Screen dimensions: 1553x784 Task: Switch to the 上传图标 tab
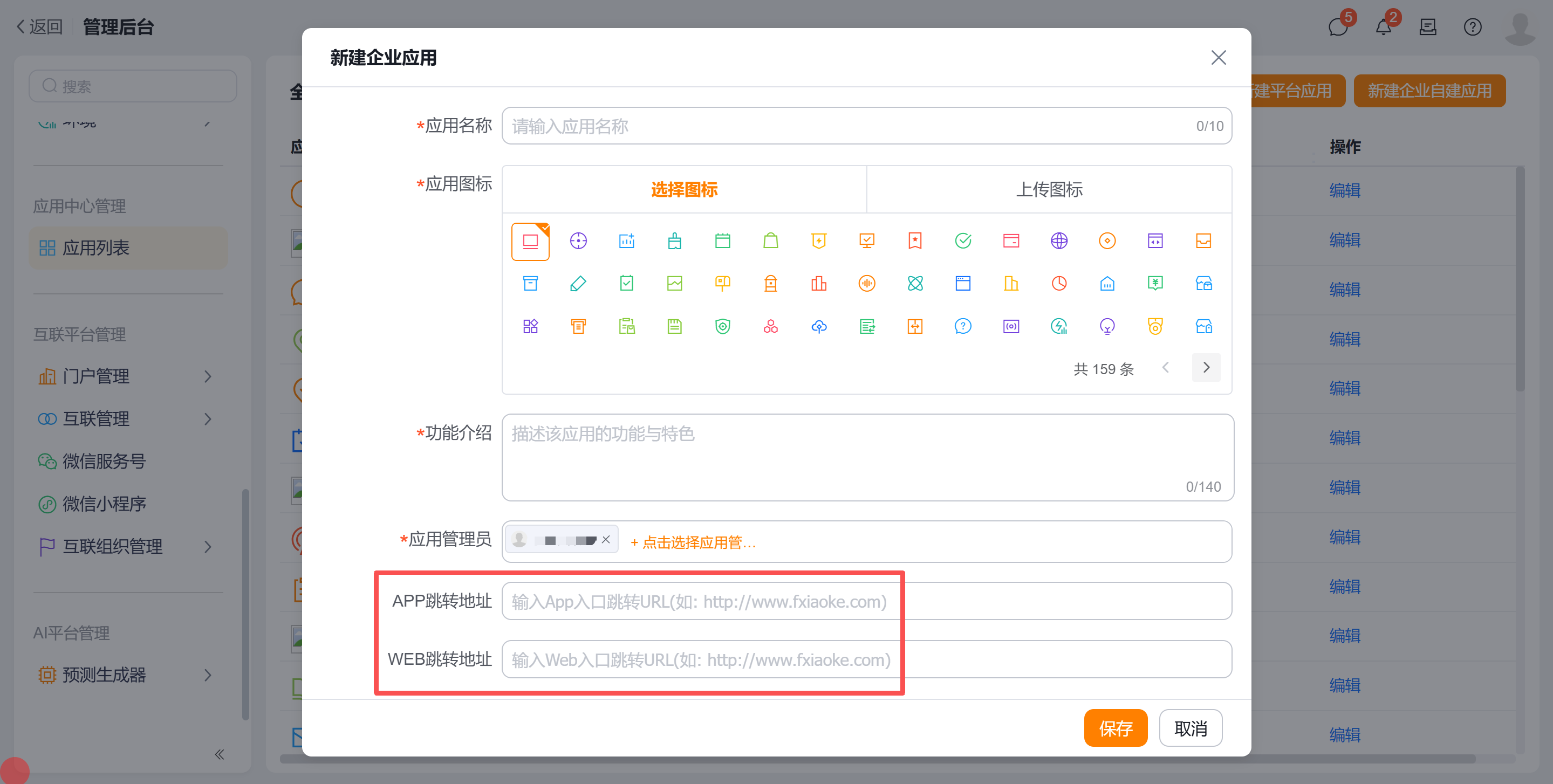1049,190
